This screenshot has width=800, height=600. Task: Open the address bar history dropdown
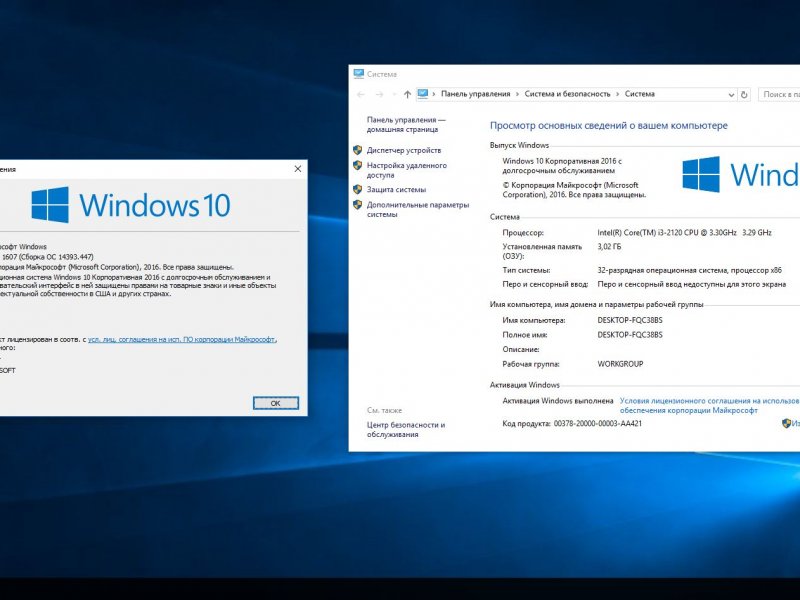pos(731,95)
